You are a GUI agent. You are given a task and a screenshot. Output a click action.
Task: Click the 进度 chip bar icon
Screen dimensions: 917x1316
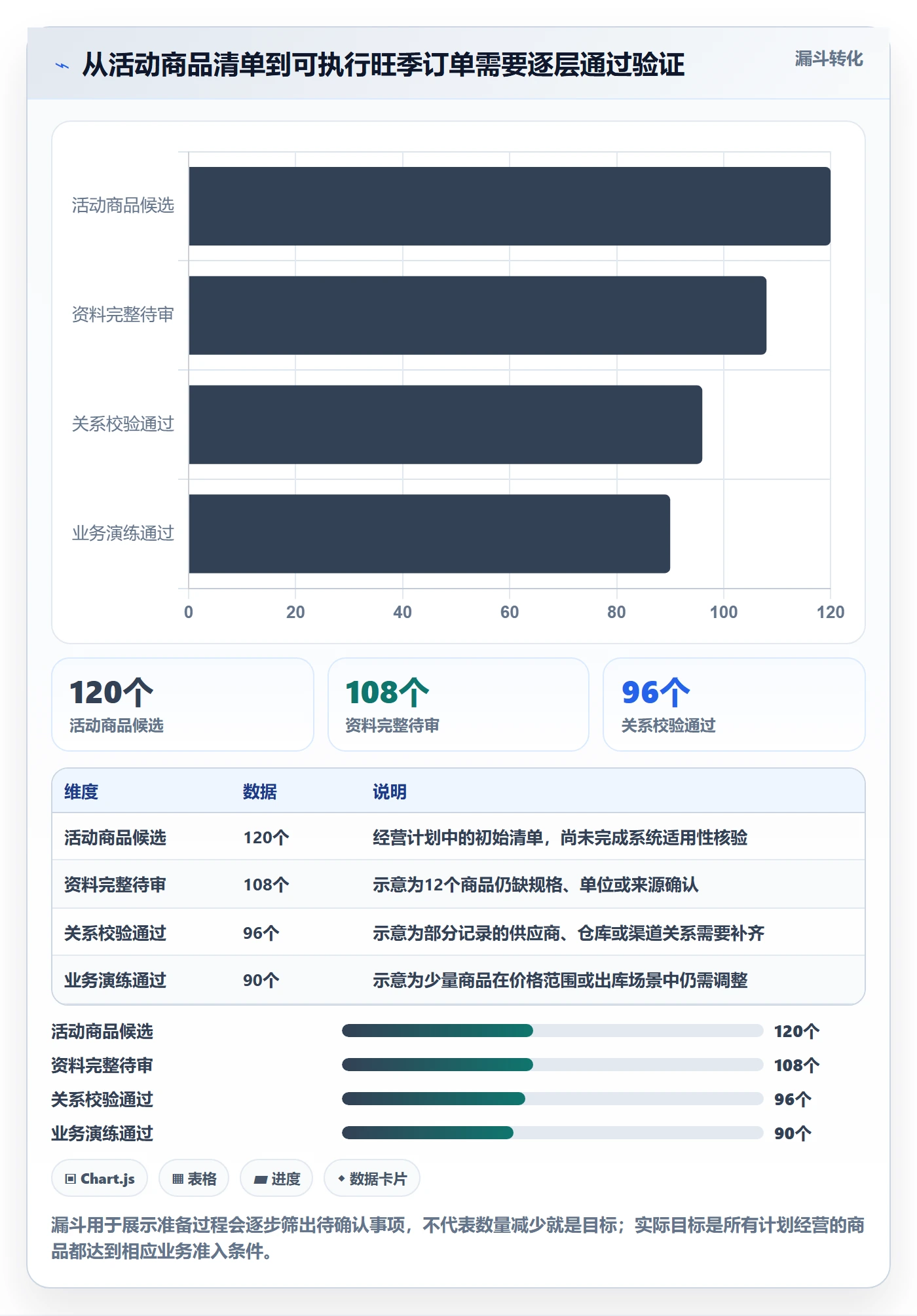(x=261, y=1179)
